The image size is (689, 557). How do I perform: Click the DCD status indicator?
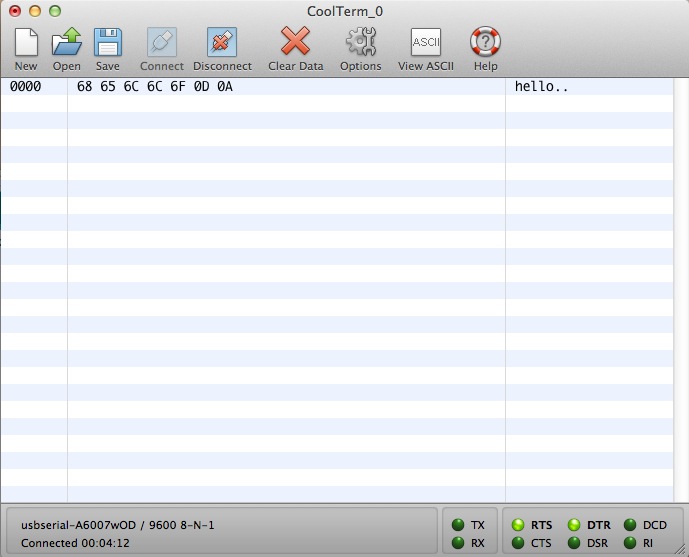tap(630, 525)
